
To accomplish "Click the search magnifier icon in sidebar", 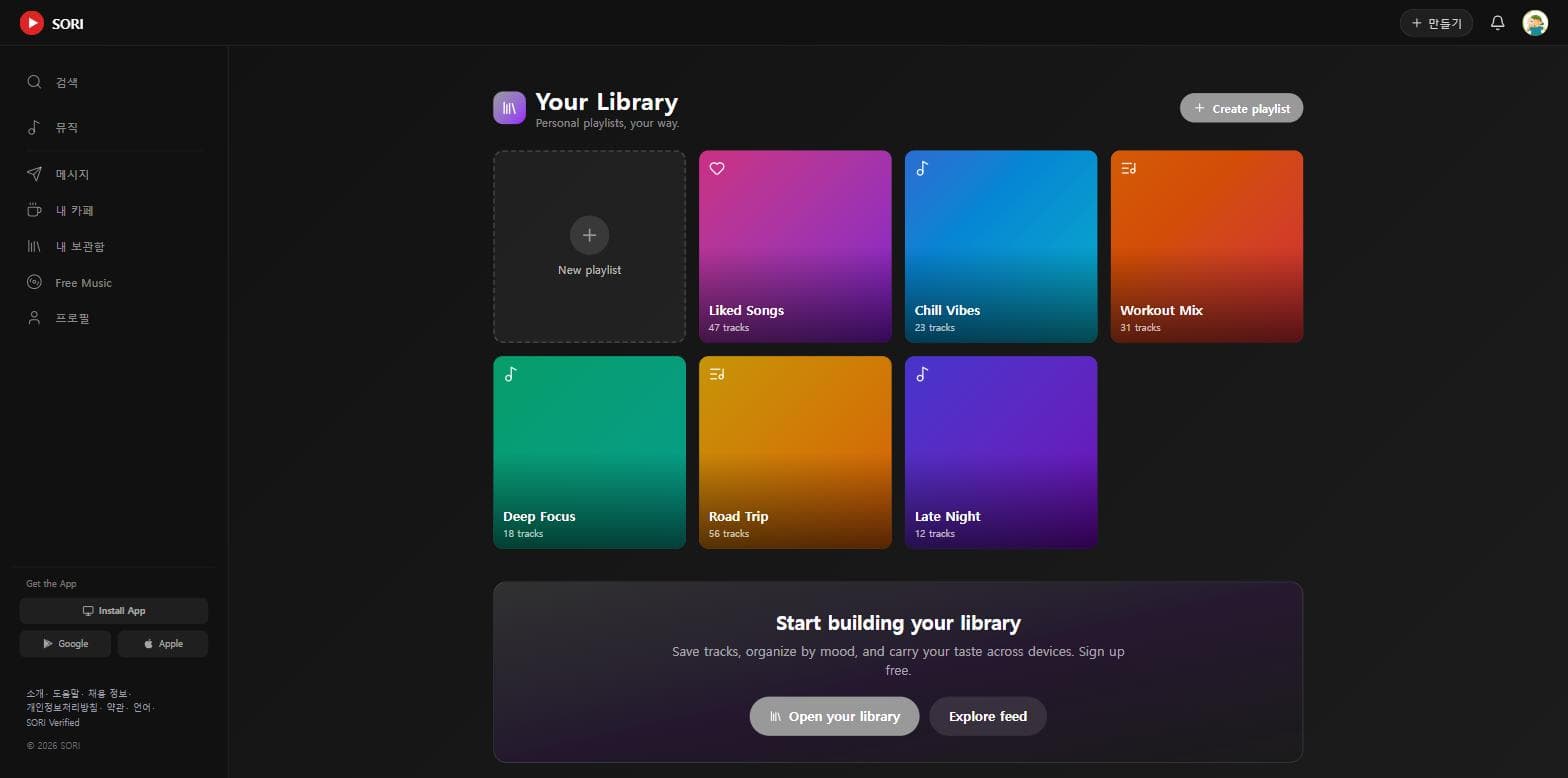I will tap(34, 82).
